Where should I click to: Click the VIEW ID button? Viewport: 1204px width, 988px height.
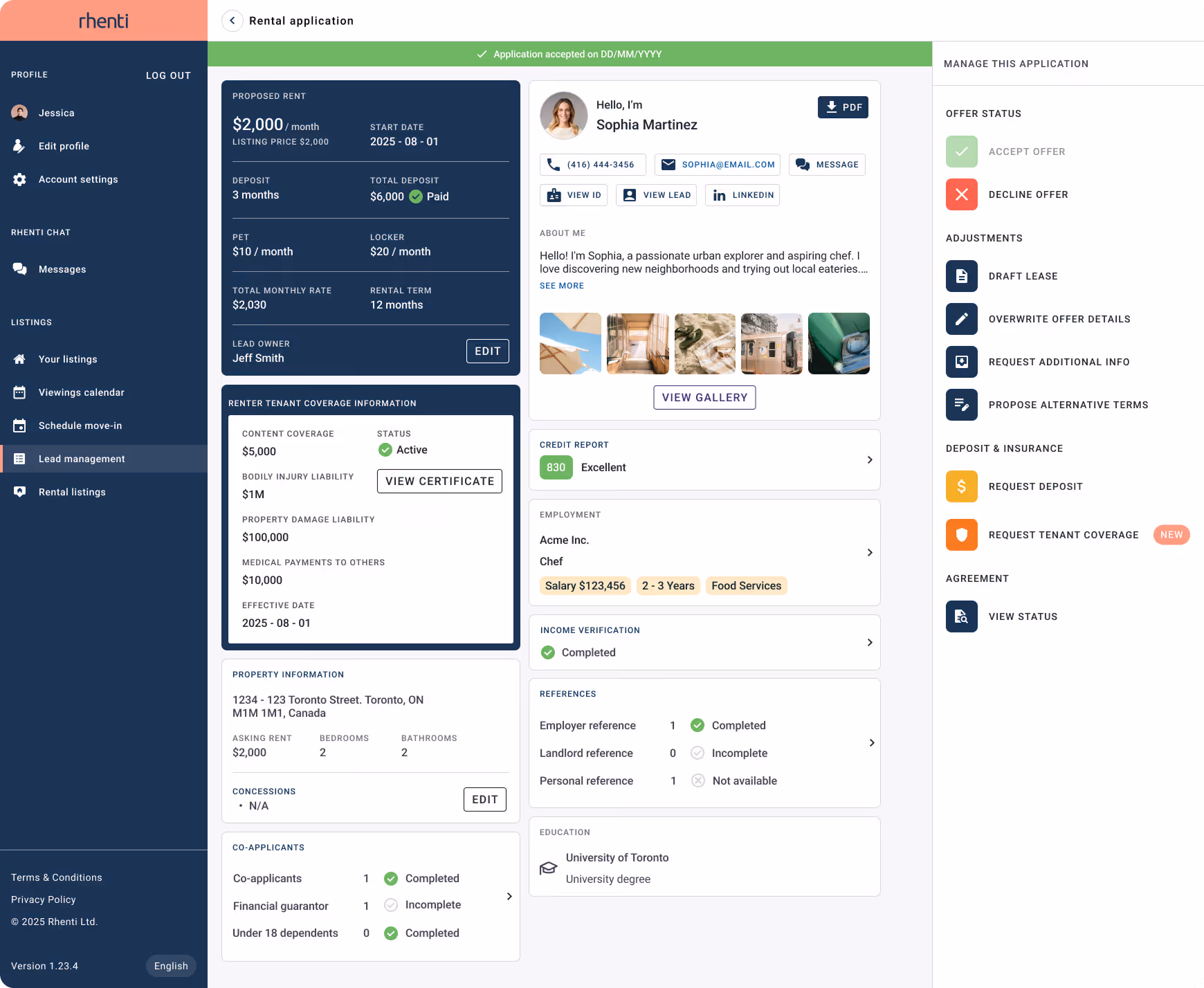(x=574, y=195)
